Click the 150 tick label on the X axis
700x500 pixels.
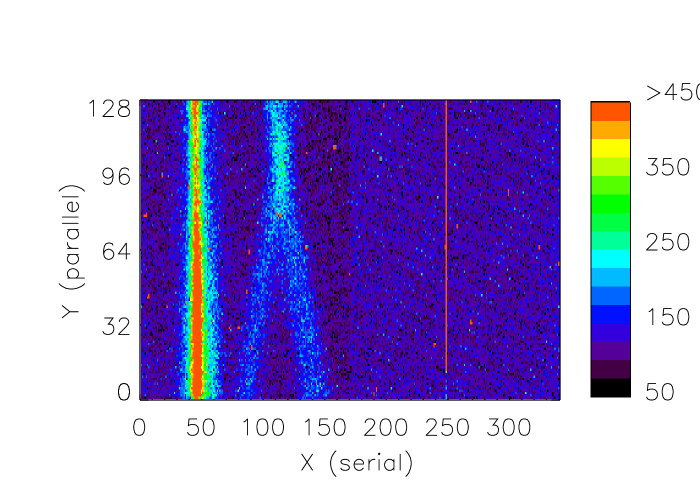325,427
